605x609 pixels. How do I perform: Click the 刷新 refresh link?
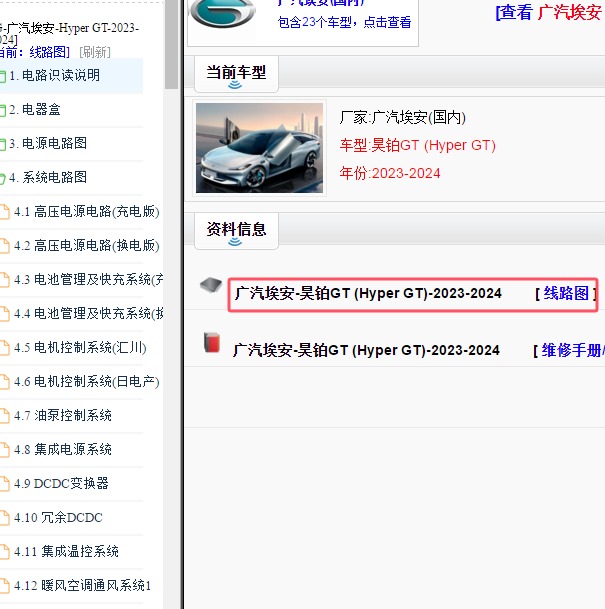point(95,52)
